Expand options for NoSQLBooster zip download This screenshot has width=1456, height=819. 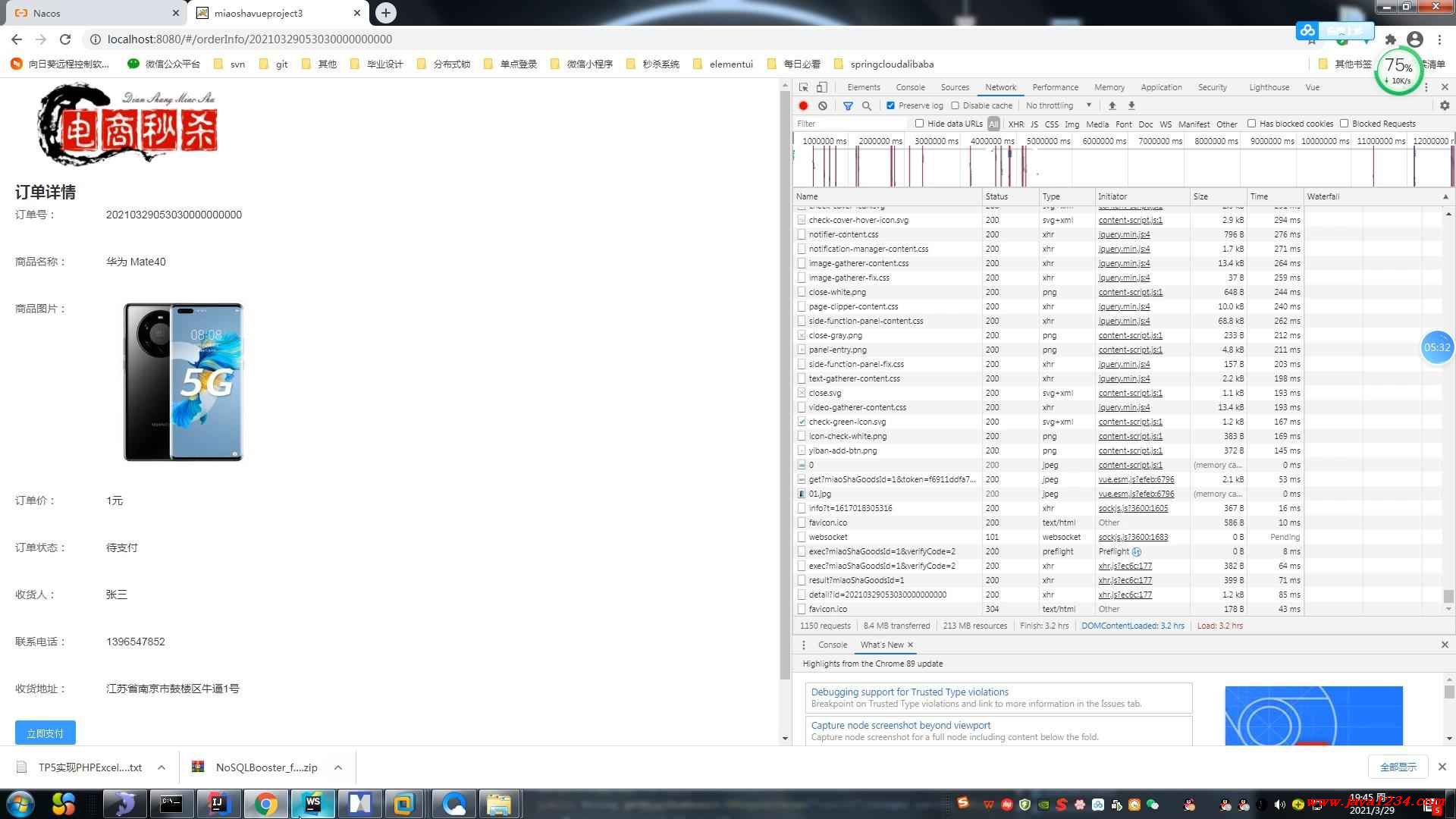(x=338, y=767)
